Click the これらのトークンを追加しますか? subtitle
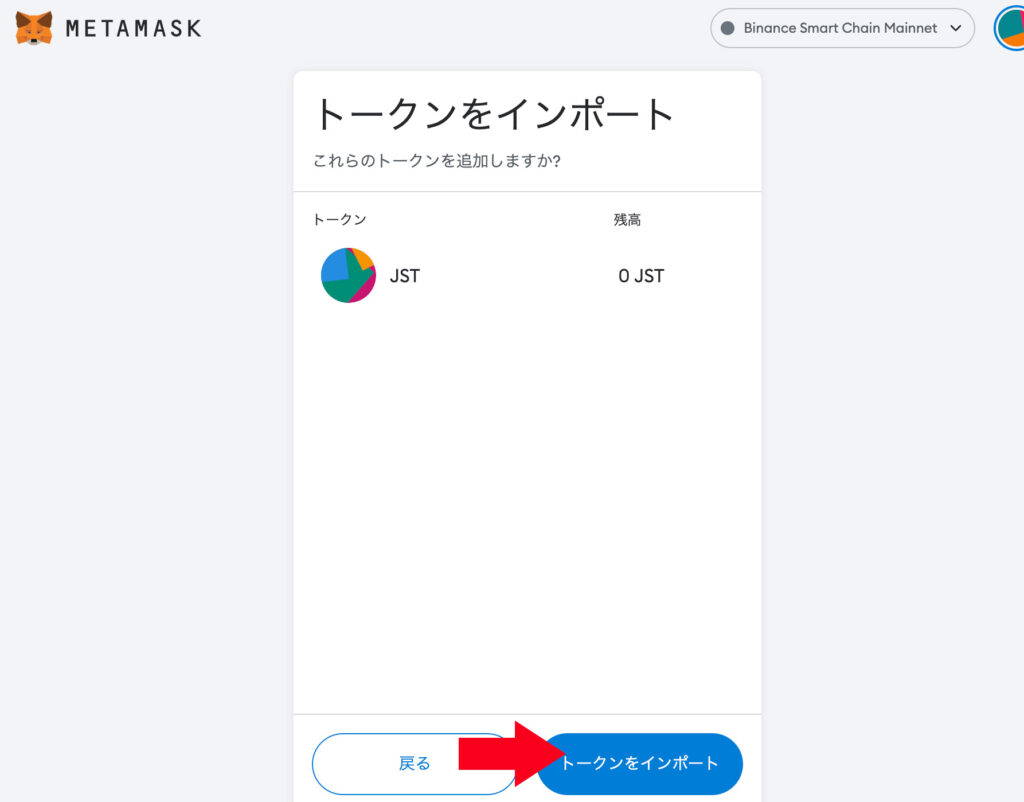The image size is (1024, 802). tap(436, 161)
